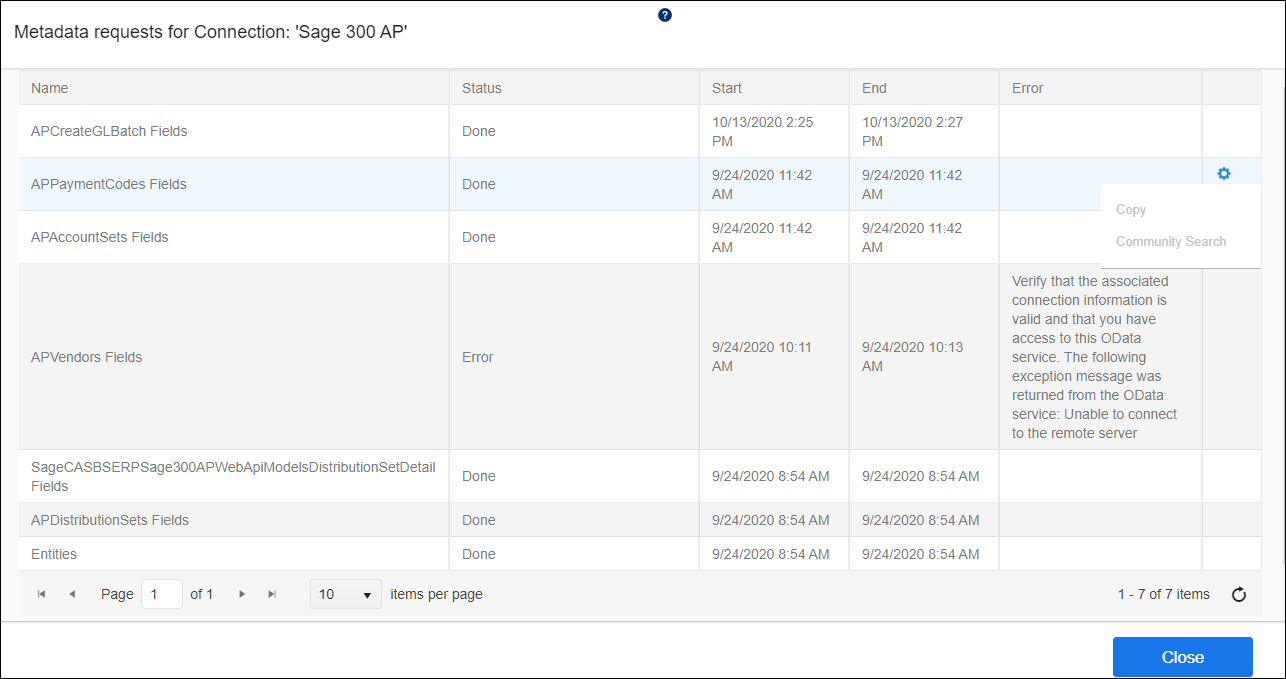Screen dimensions: 1286x679
Task: Go to the last page
Action: coord(272,594)
